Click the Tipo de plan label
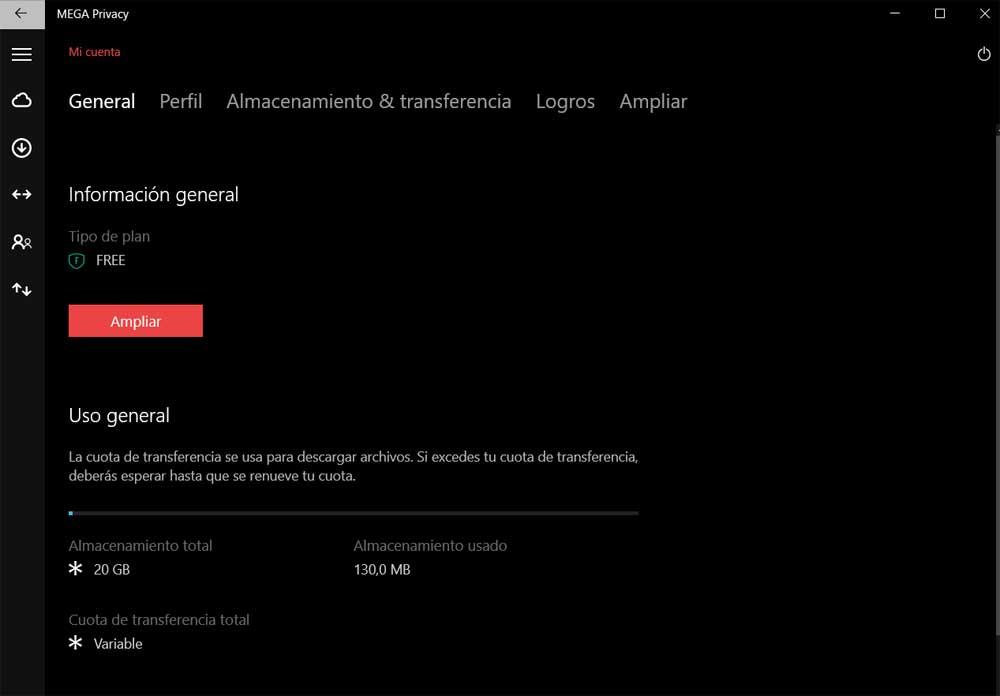Viewport: 1000px width, 696px height. point(109,237)
